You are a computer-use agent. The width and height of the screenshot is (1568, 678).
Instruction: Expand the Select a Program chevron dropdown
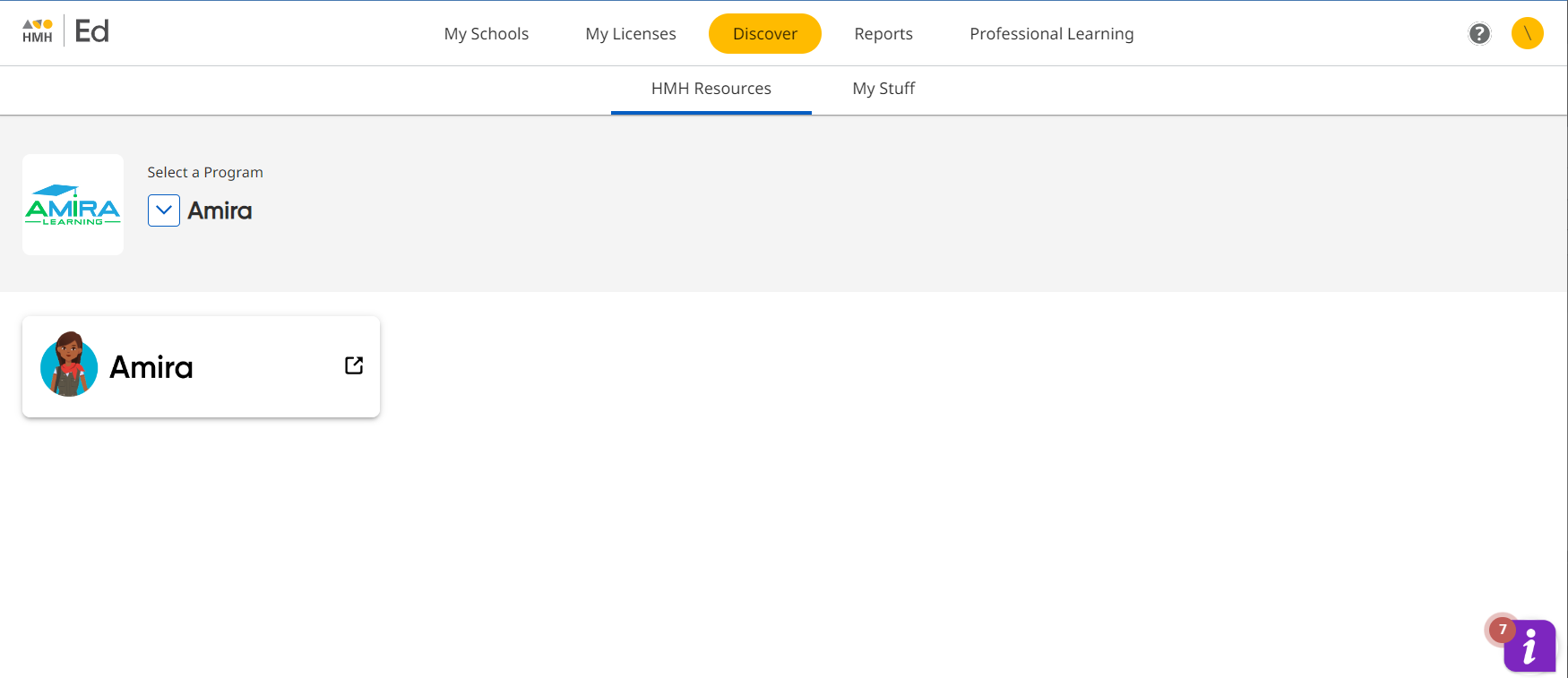[164, 210]
